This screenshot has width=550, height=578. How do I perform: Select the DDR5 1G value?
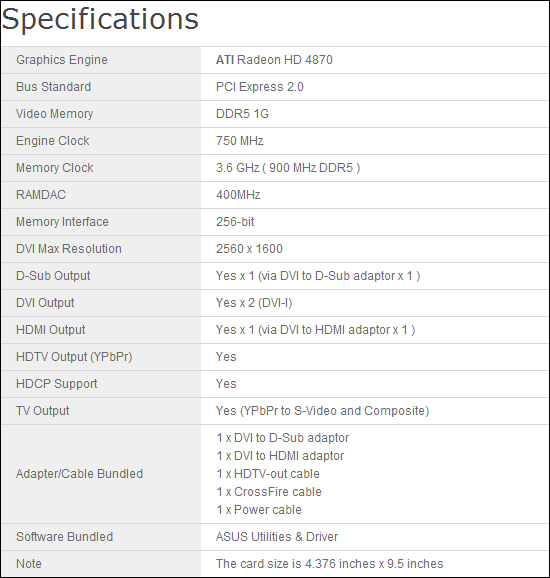[242, 114]
